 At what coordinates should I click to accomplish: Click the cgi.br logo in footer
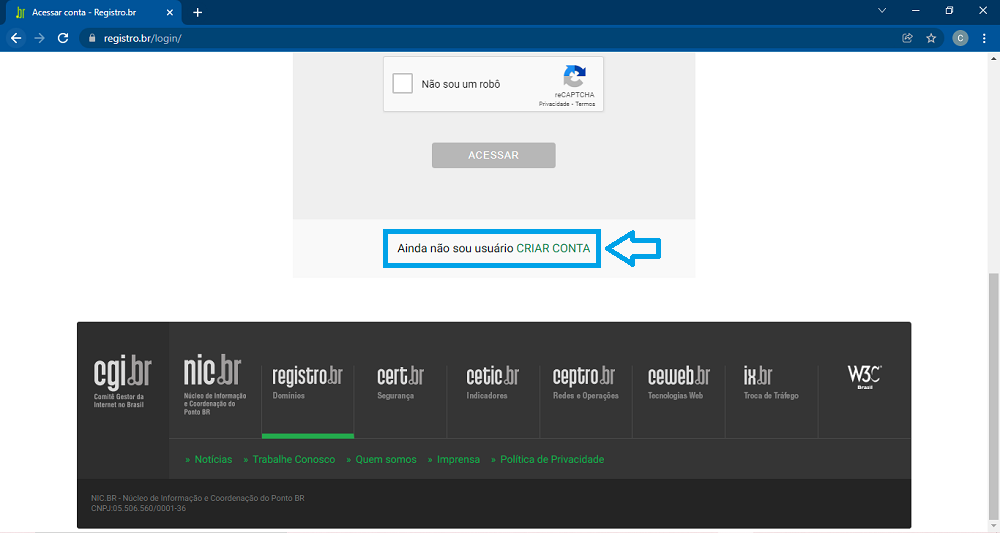[122, 380]
